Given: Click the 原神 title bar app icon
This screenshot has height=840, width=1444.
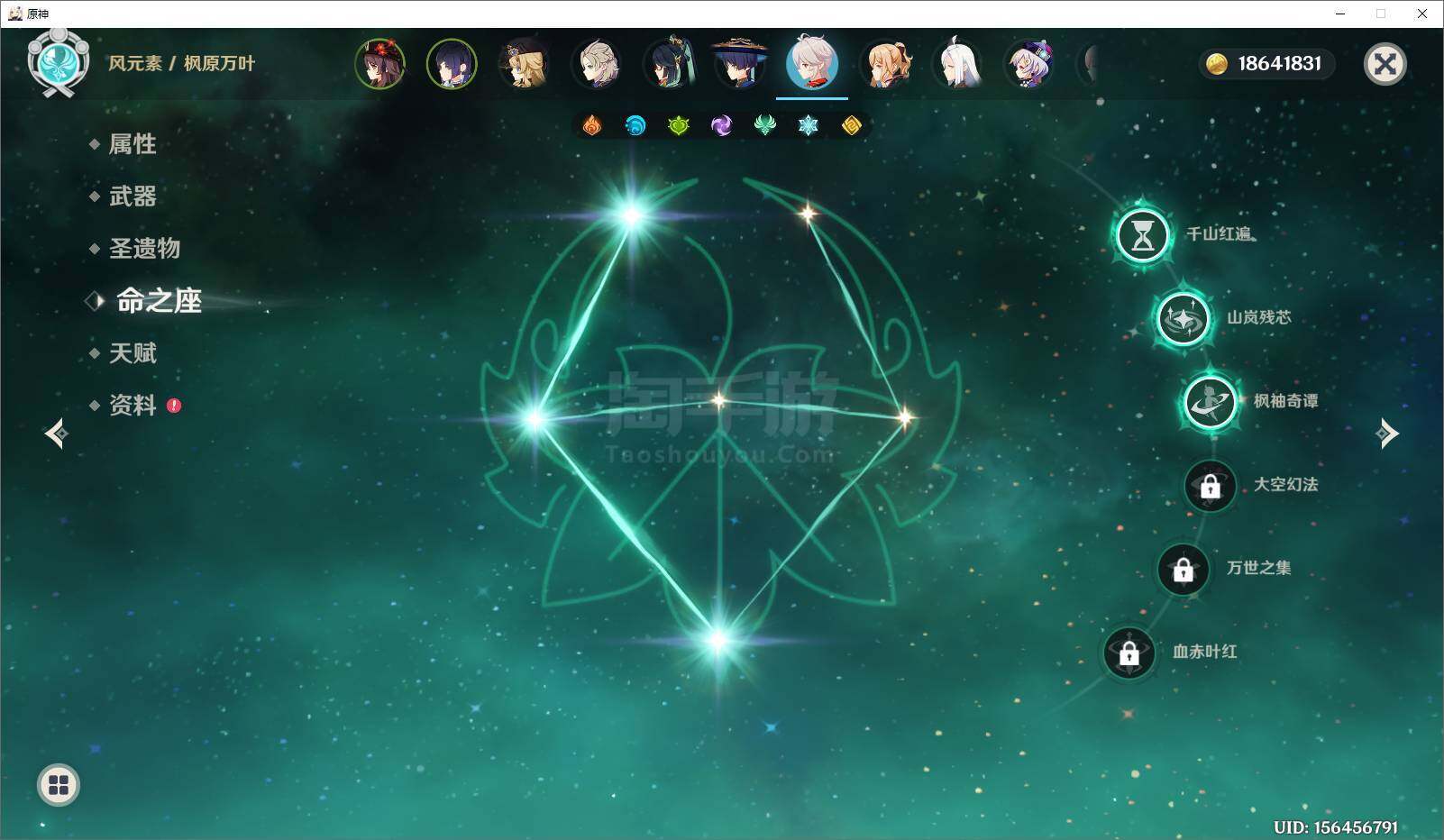Looking at the screenshot, I should pyautogui.click(x=14, y=14).
